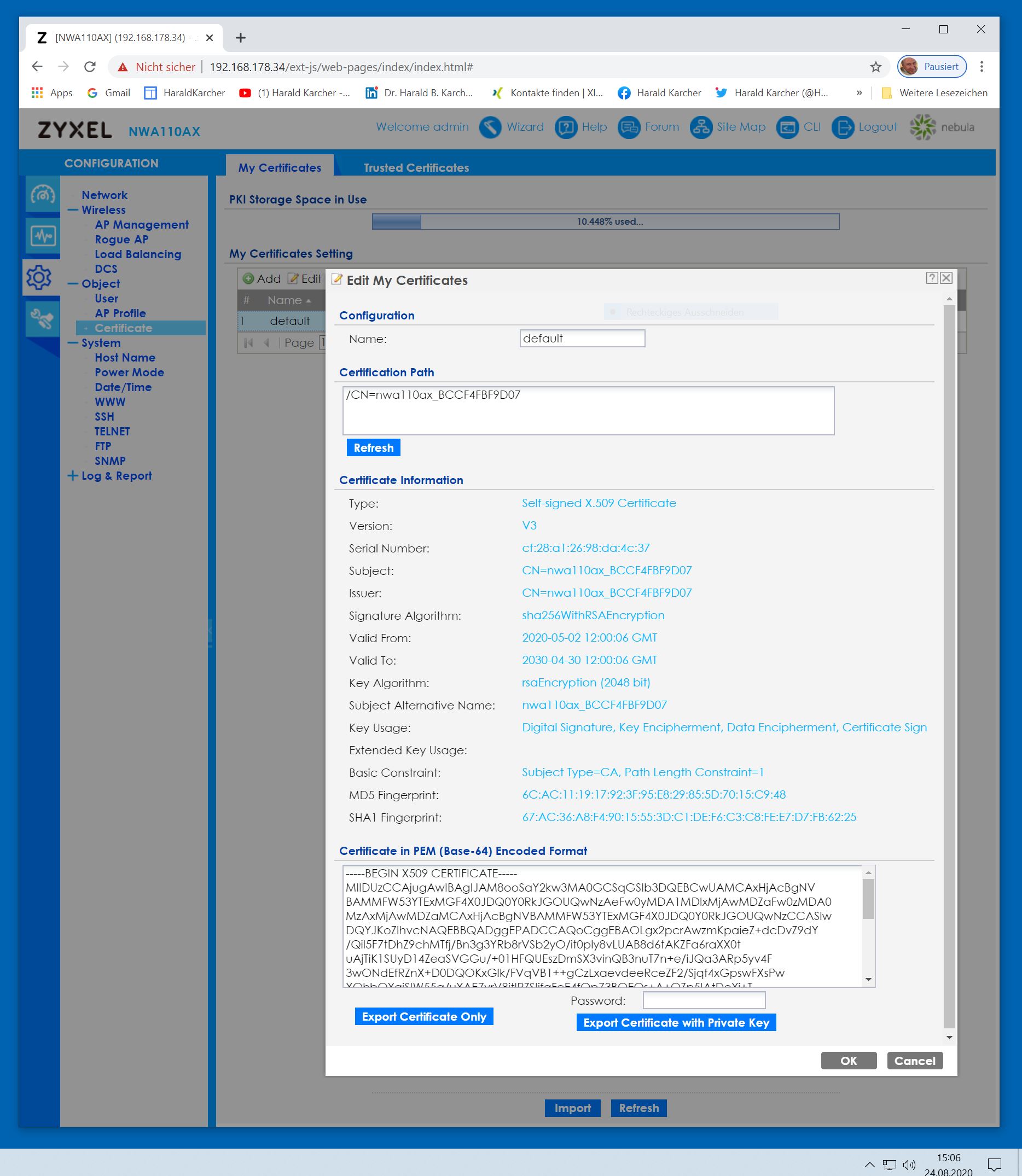Open the Twitter Harald Karcher bookmark
The image size is (1022, 1176).
[771, 93]
